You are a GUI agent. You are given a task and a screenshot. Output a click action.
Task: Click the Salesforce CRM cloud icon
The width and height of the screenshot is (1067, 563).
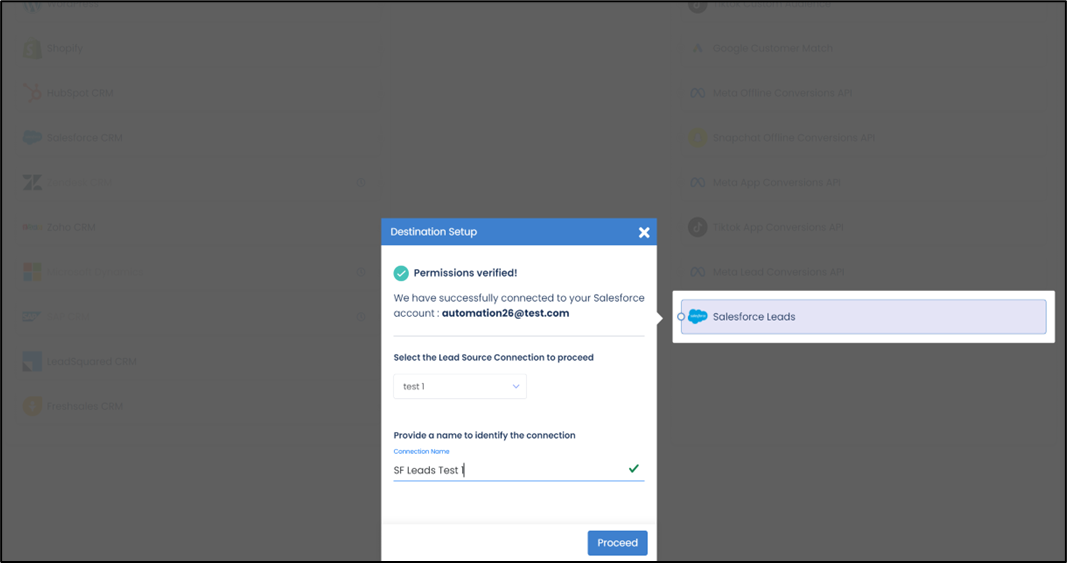tap(32, 138)
